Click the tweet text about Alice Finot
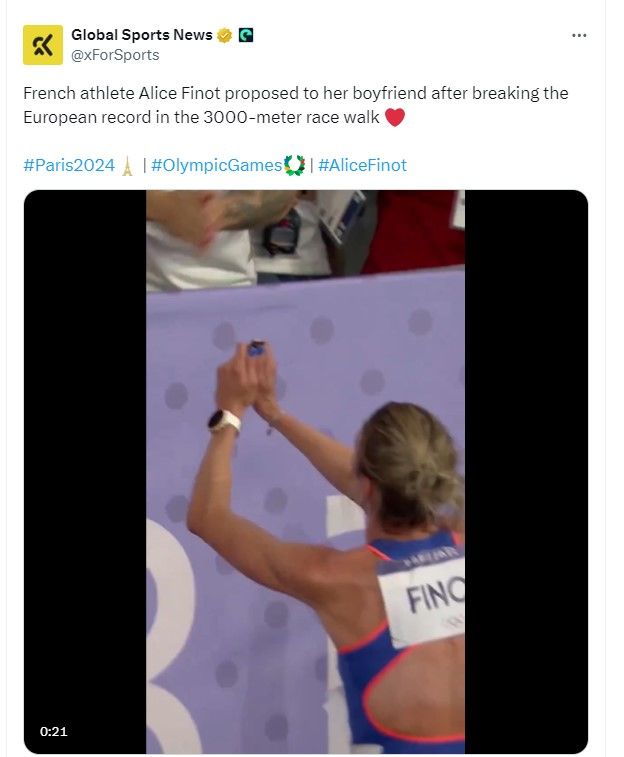624x757 pixels. click(295, 105)
